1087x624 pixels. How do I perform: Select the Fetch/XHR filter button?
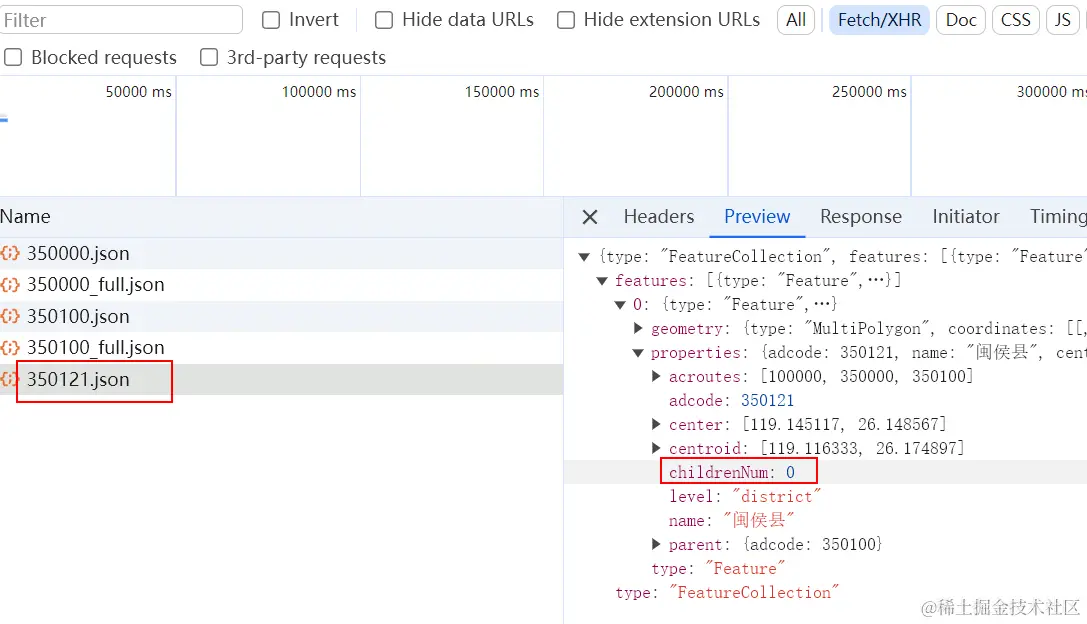click(x=879, y=20)
